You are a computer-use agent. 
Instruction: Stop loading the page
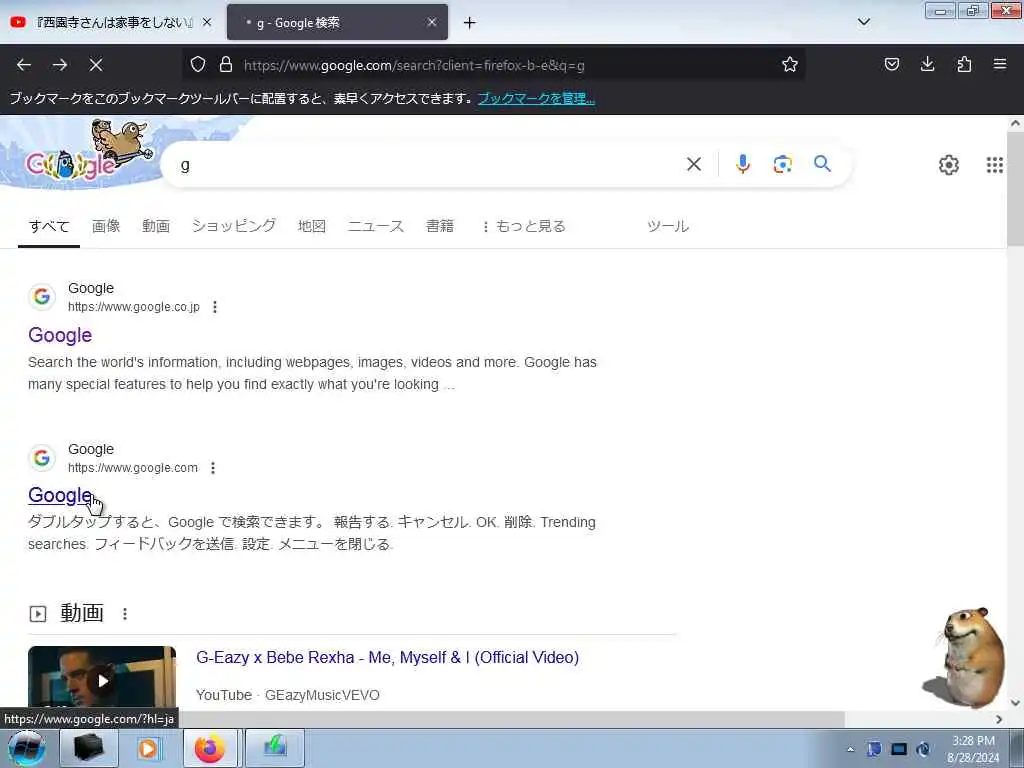[96, 65]
